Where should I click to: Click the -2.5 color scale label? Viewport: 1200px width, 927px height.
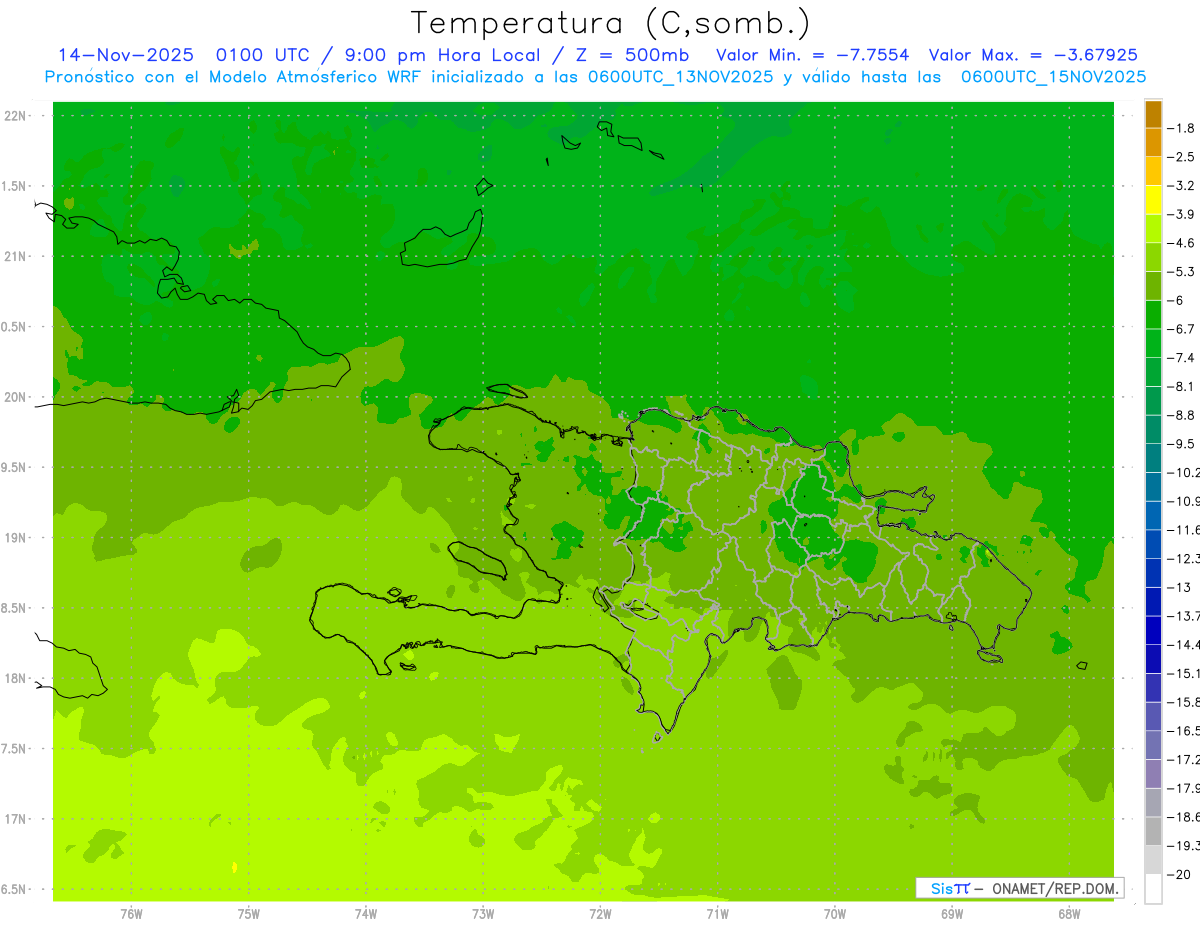point(1180,157)
